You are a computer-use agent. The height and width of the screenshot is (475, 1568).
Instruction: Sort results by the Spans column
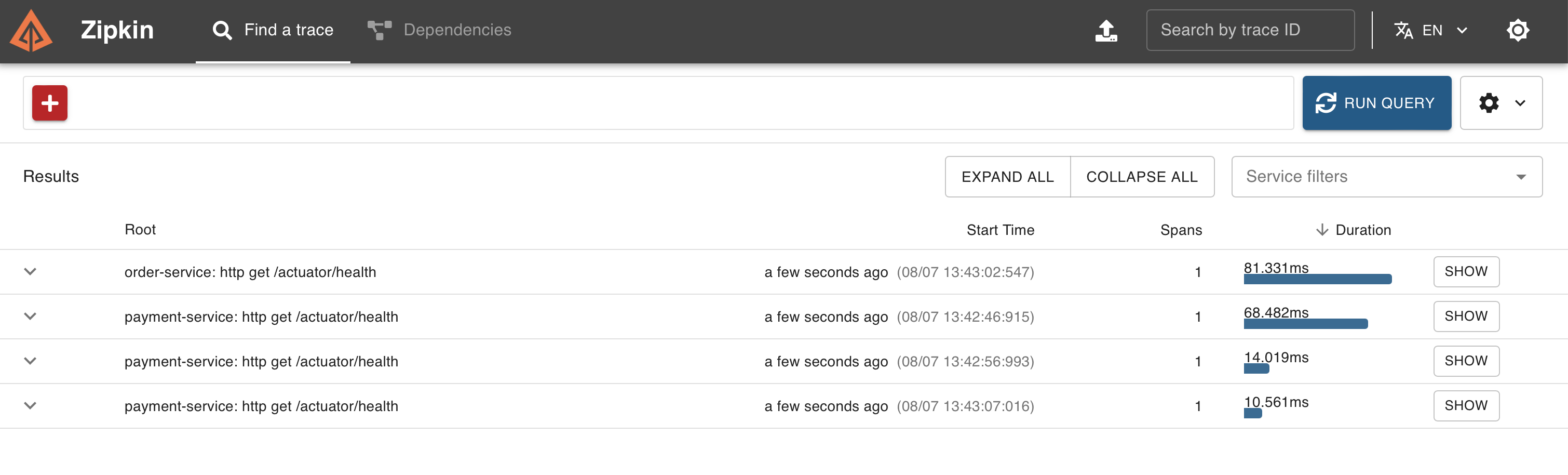pos(1181,230)
